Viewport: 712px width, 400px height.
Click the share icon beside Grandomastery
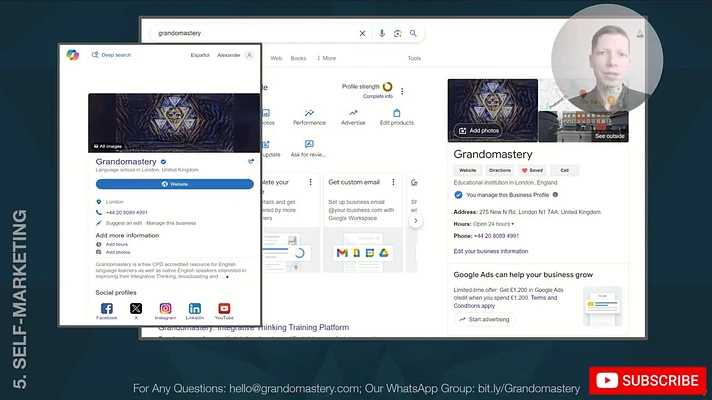(251, 162)
